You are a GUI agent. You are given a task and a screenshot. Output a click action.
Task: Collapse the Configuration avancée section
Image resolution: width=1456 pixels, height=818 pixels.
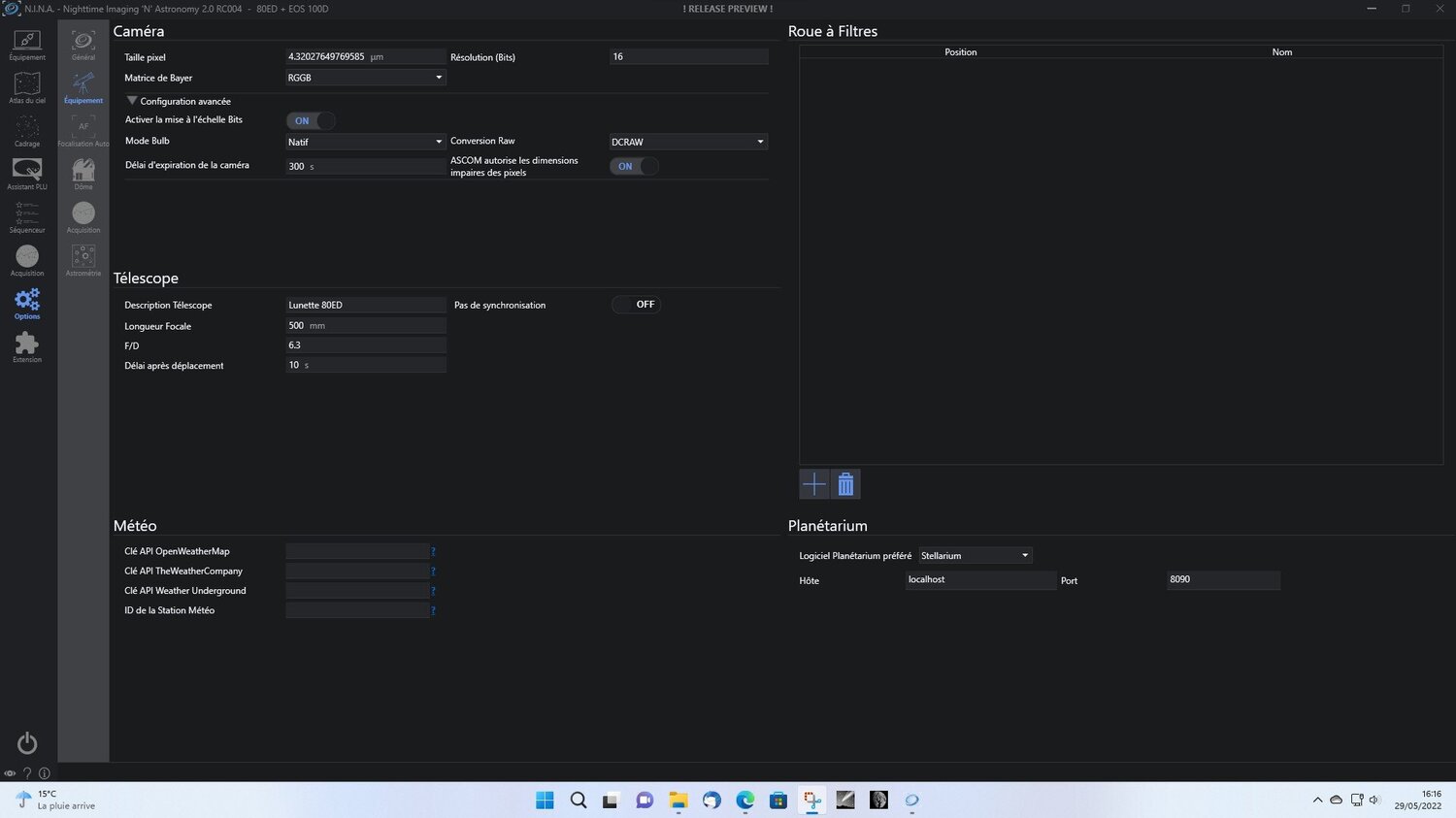(x=133, y=101)
